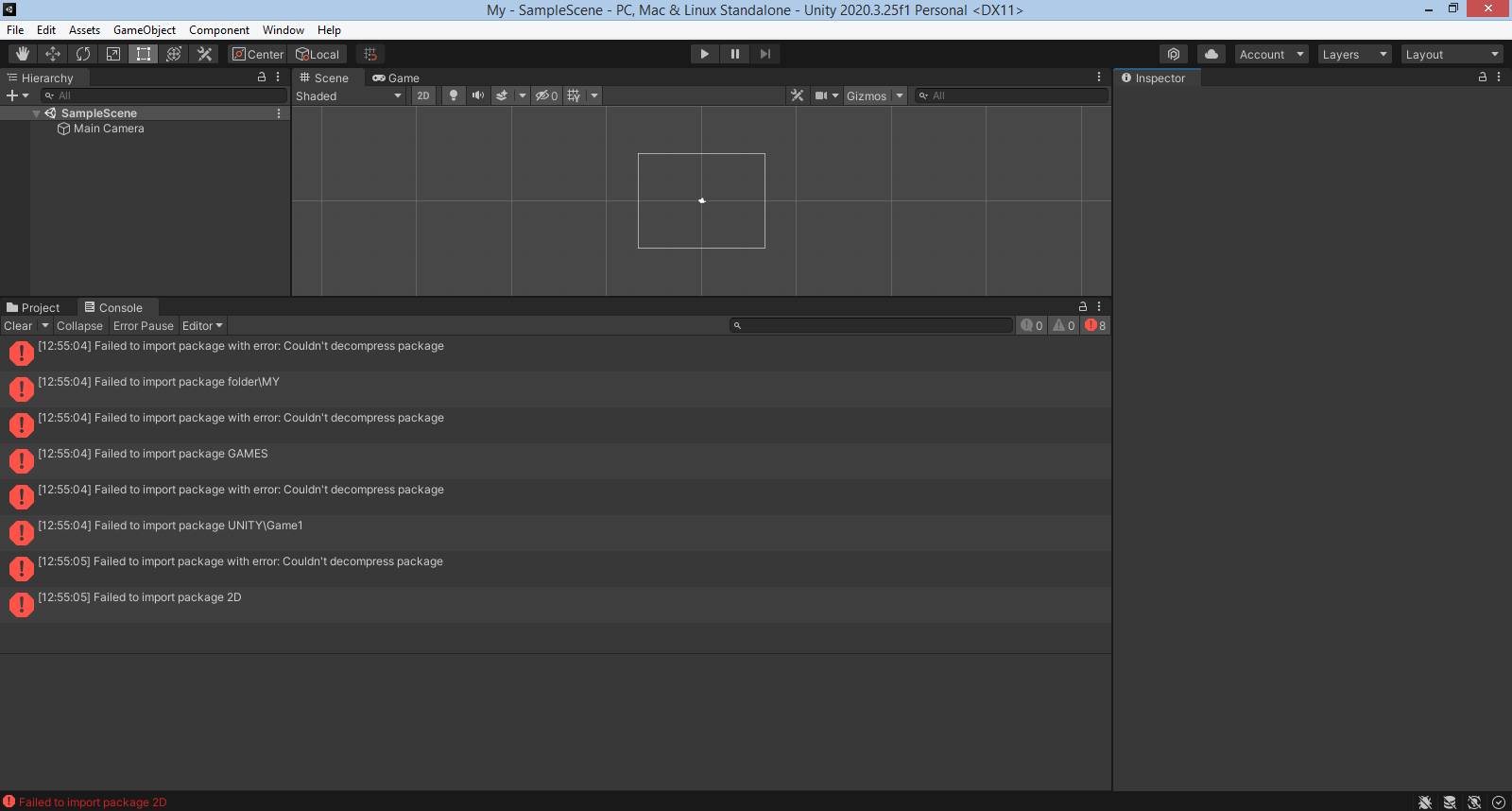Toggle scene effects icon

coord(503,95)
